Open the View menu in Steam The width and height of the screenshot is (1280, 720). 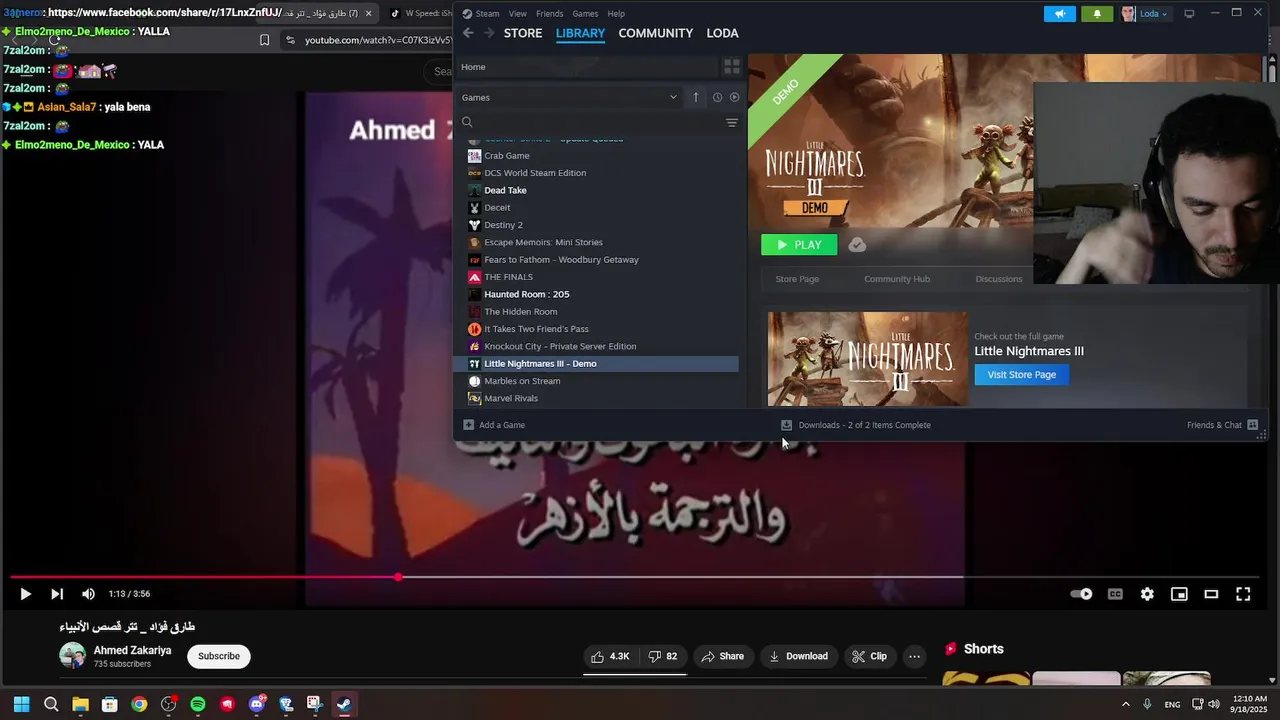(518, 14)
